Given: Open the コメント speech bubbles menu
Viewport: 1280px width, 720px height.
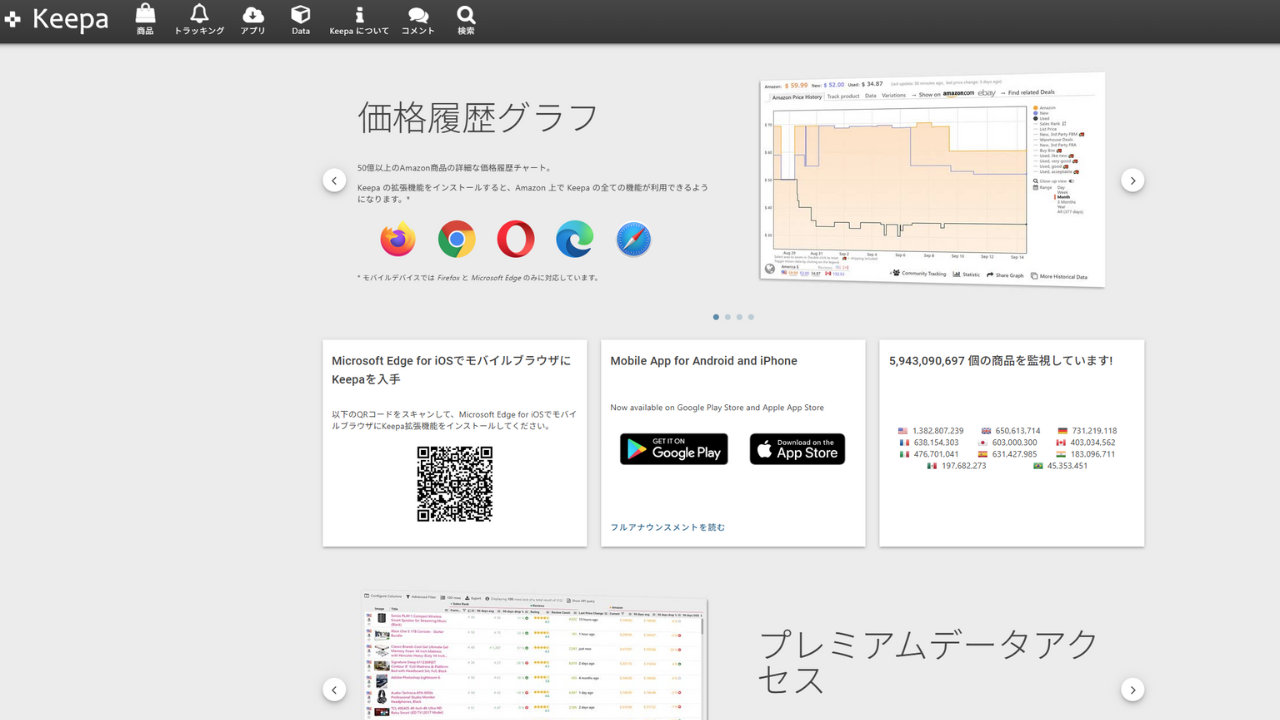Looking at the screenshot, I should click(418, 20).
